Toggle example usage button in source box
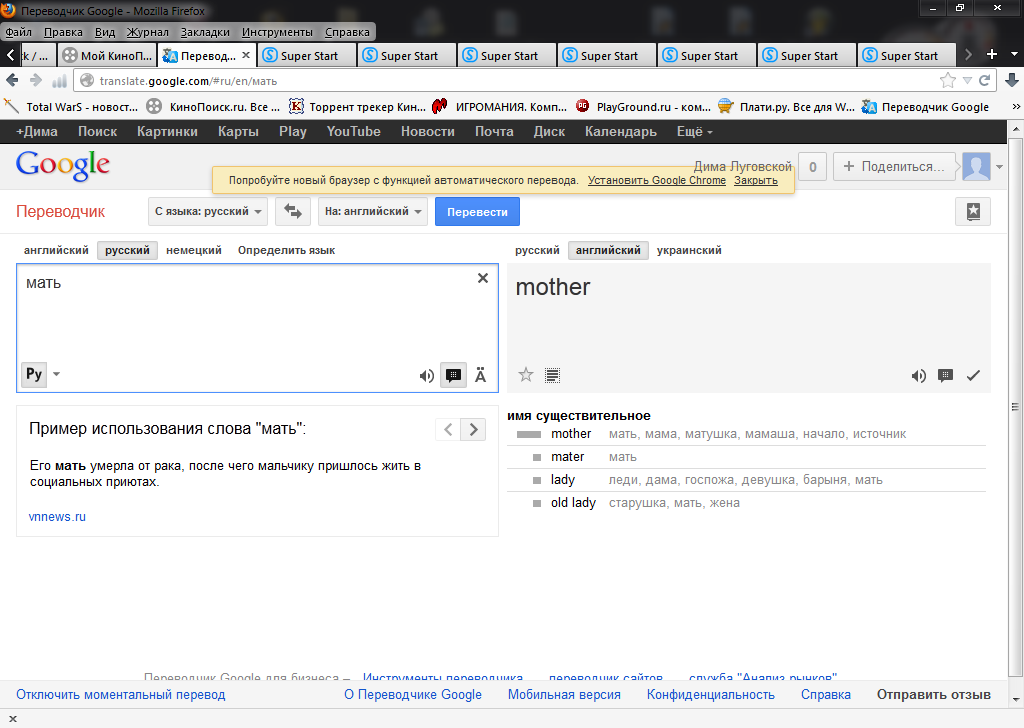1024x728 pixels. [x=453, y=375]
